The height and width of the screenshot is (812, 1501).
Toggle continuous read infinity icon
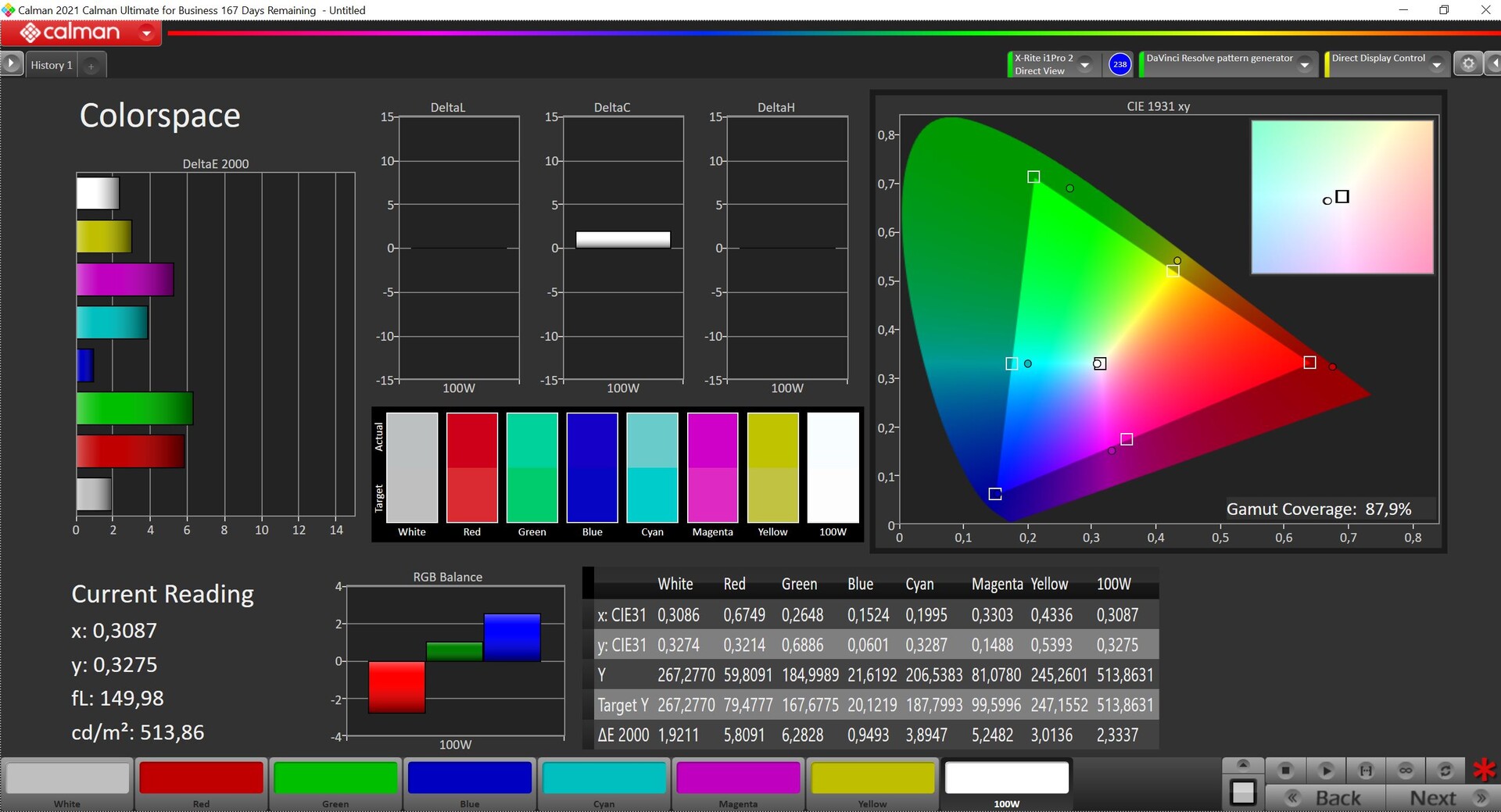1406,771
